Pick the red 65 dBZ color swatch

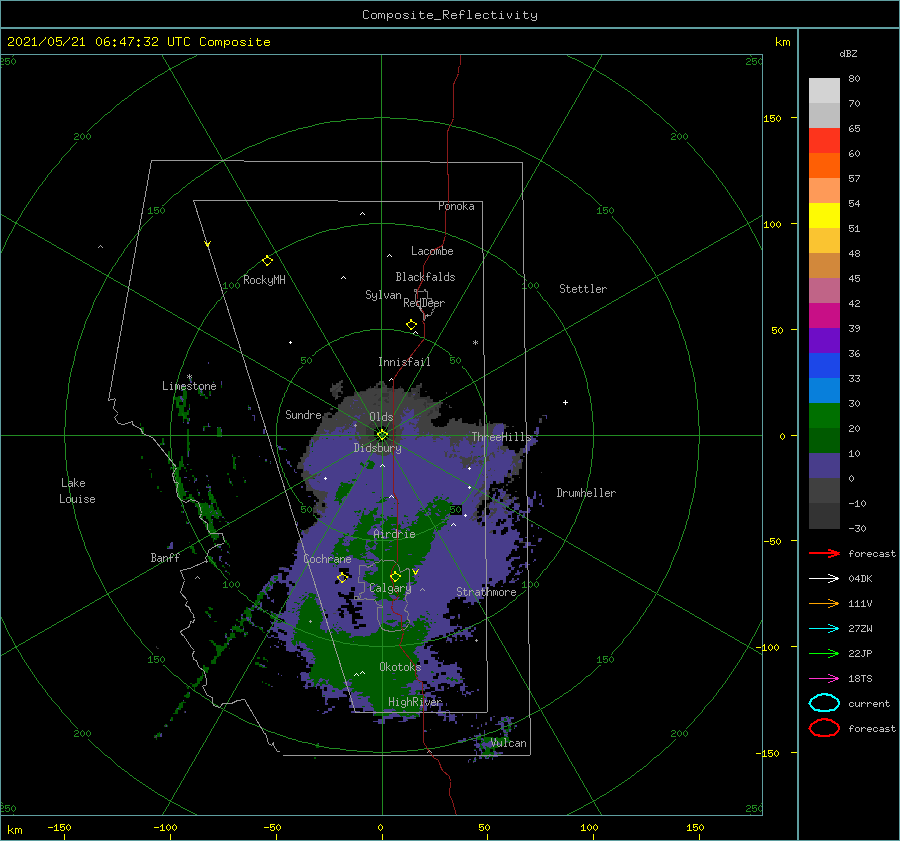coord(824,141)
